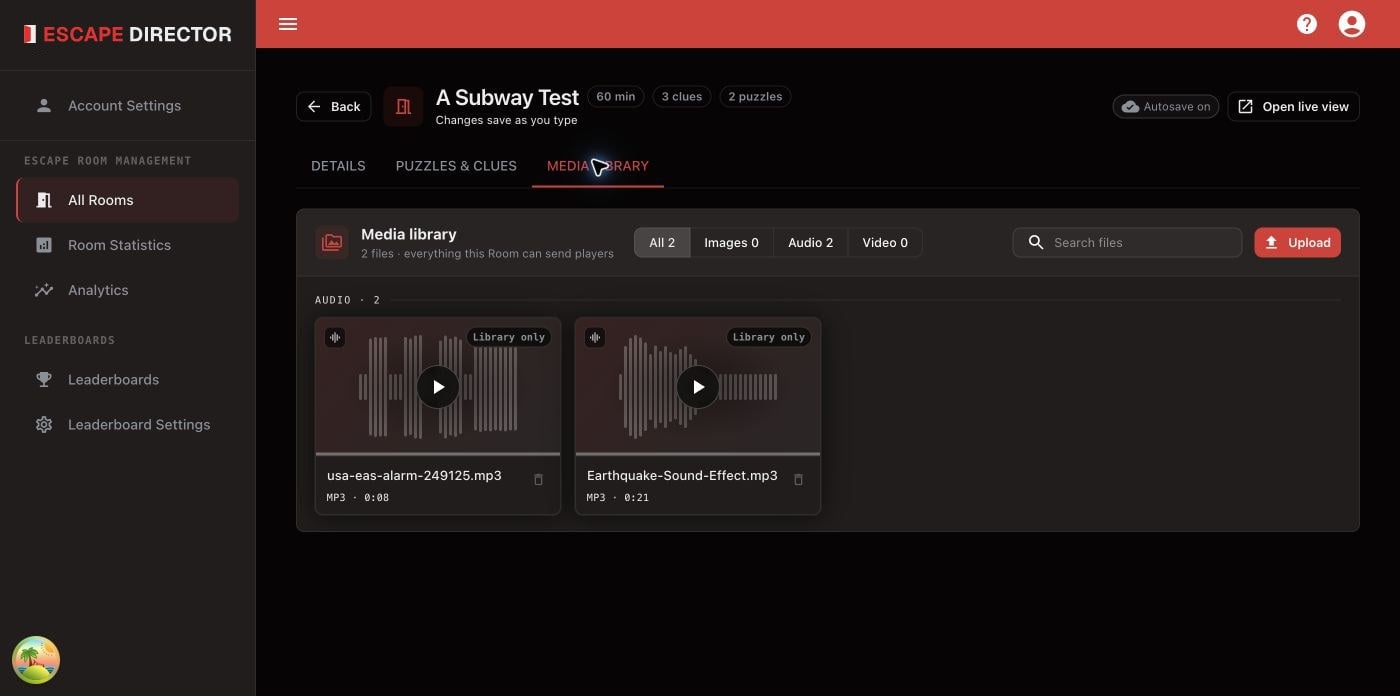1400x696 pixels.
Task: Open Analytics page
Action: point(128,290)
